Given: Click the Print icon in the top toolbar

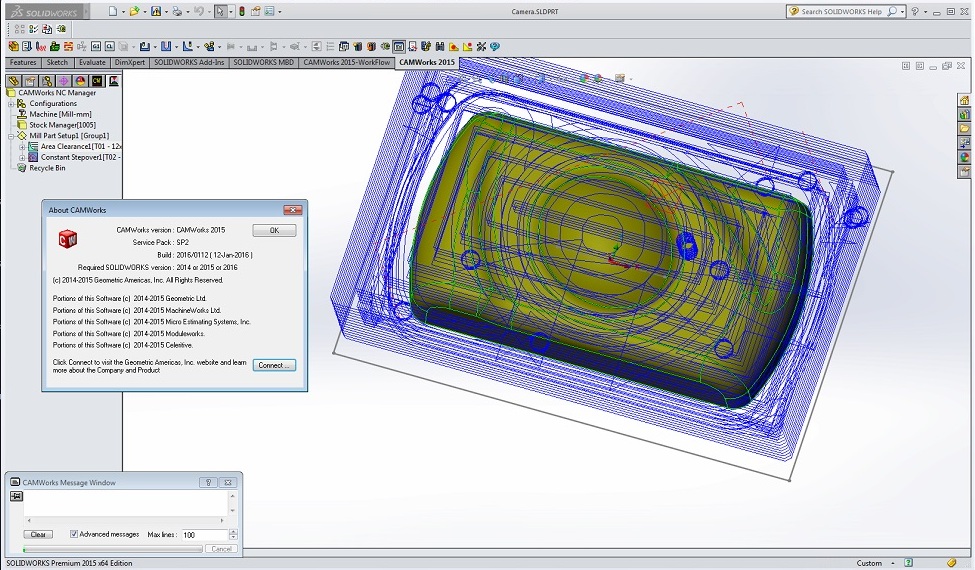Looking at the screenshot, I should pyautogui.click(x=177, y=11).
